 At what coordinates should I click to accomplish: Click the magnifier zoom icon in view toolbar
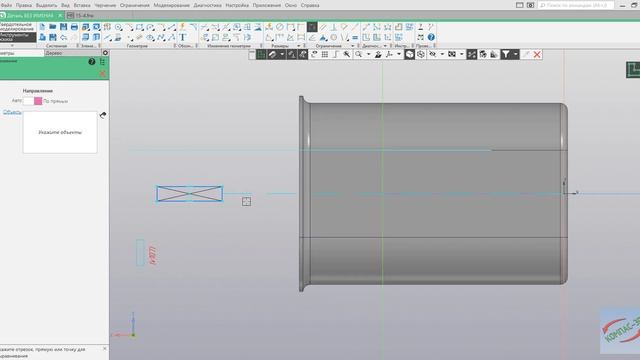(358, 54)
